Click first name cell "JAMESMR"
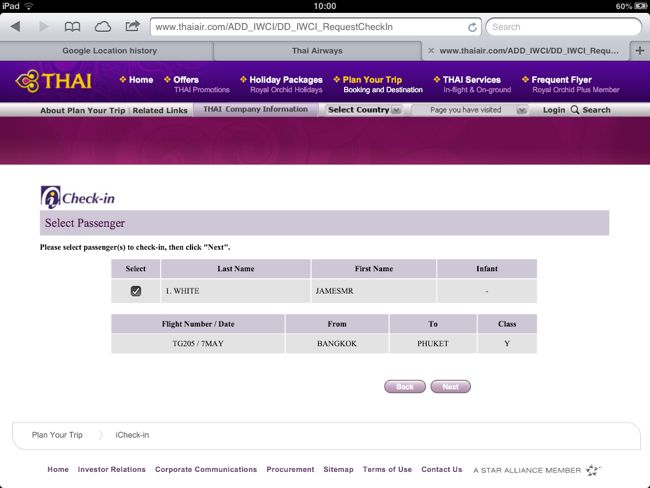 [x=374, y=291]
